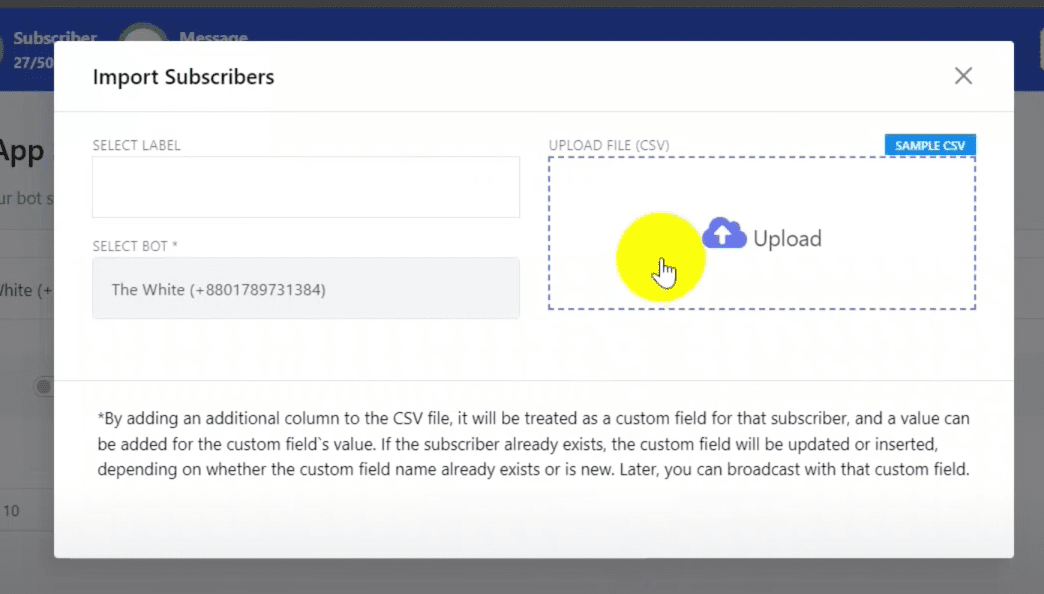Select the radio button behind the dialog
The width and height of the screenshot is (1044, 594).
coord(43,386)
